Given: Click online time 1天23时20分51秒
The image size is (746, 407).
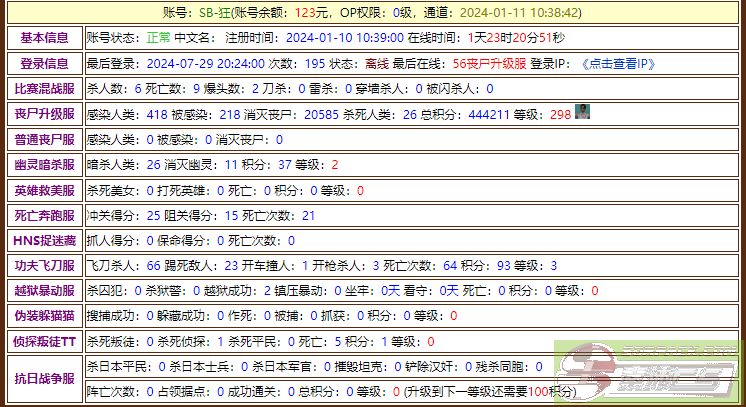Looking at the screenshot, I should coord(516,38).
